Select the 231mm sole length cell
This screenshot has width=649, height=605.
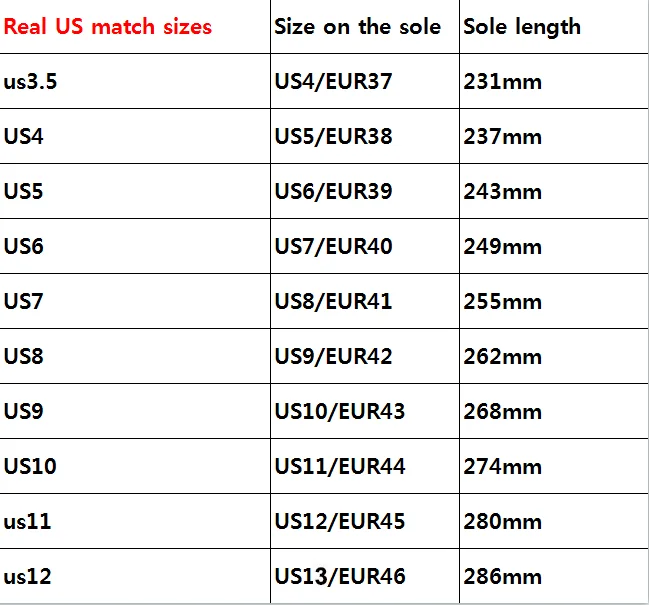pos(502,82)
